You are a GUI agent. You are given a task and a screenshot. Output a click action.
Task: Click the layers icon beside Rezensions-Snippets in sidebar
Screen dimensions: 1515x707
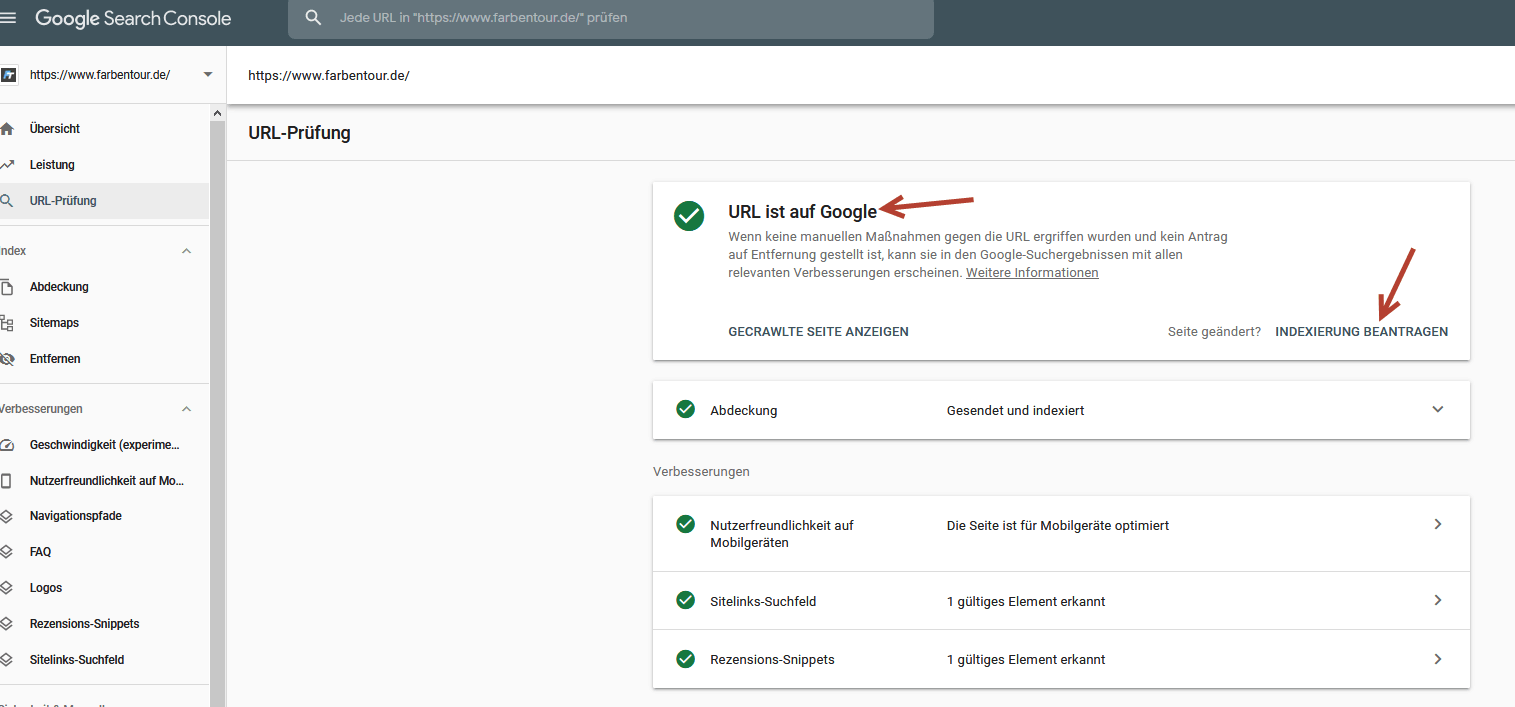(x=7, y=624)
